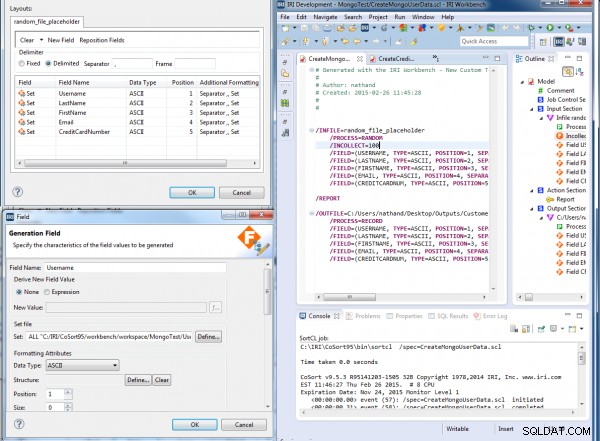Click the bottom icon in left trim bar
The image size is (600, 441).
click(x=285, y=133)
